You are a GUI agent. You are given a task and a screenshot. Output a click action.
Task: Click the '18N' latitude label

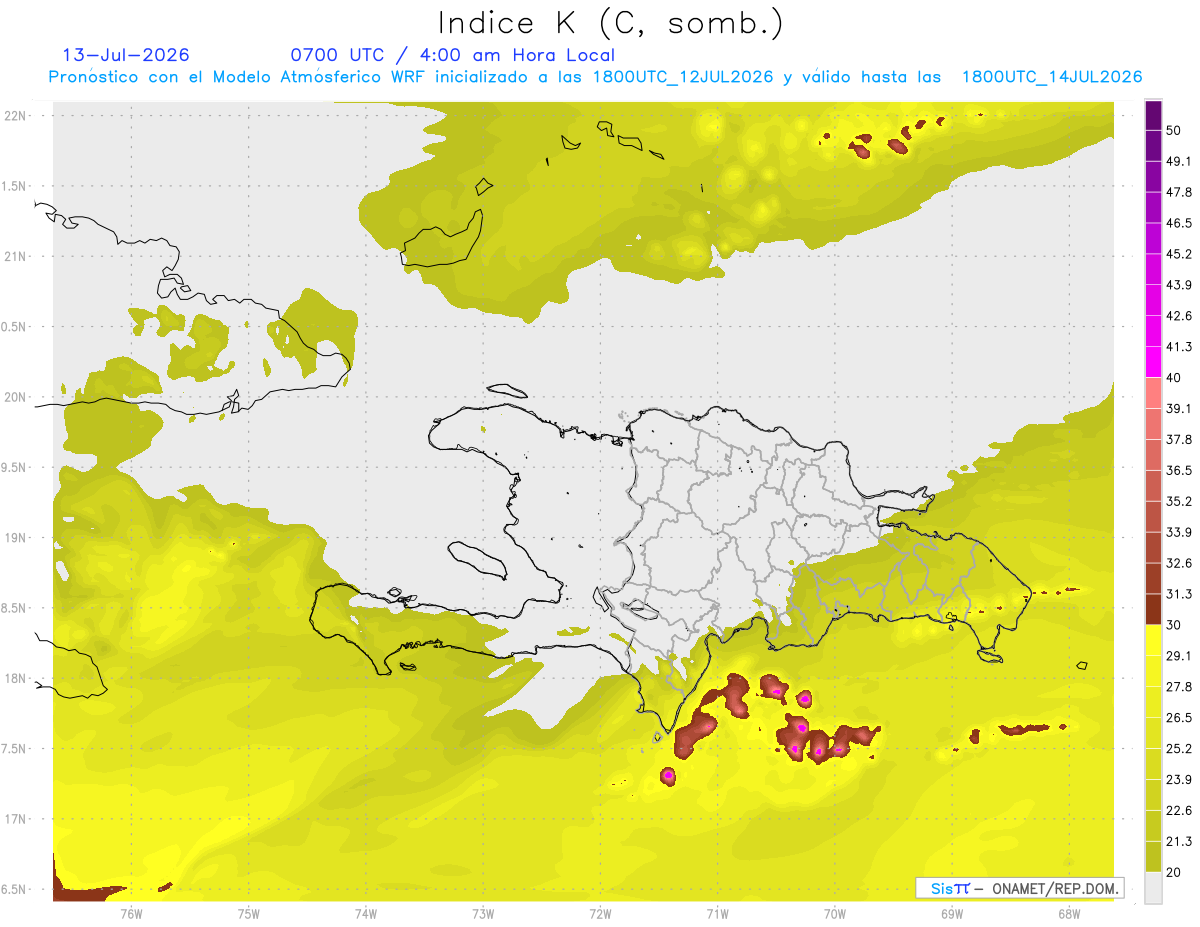(x=16, y=679)
